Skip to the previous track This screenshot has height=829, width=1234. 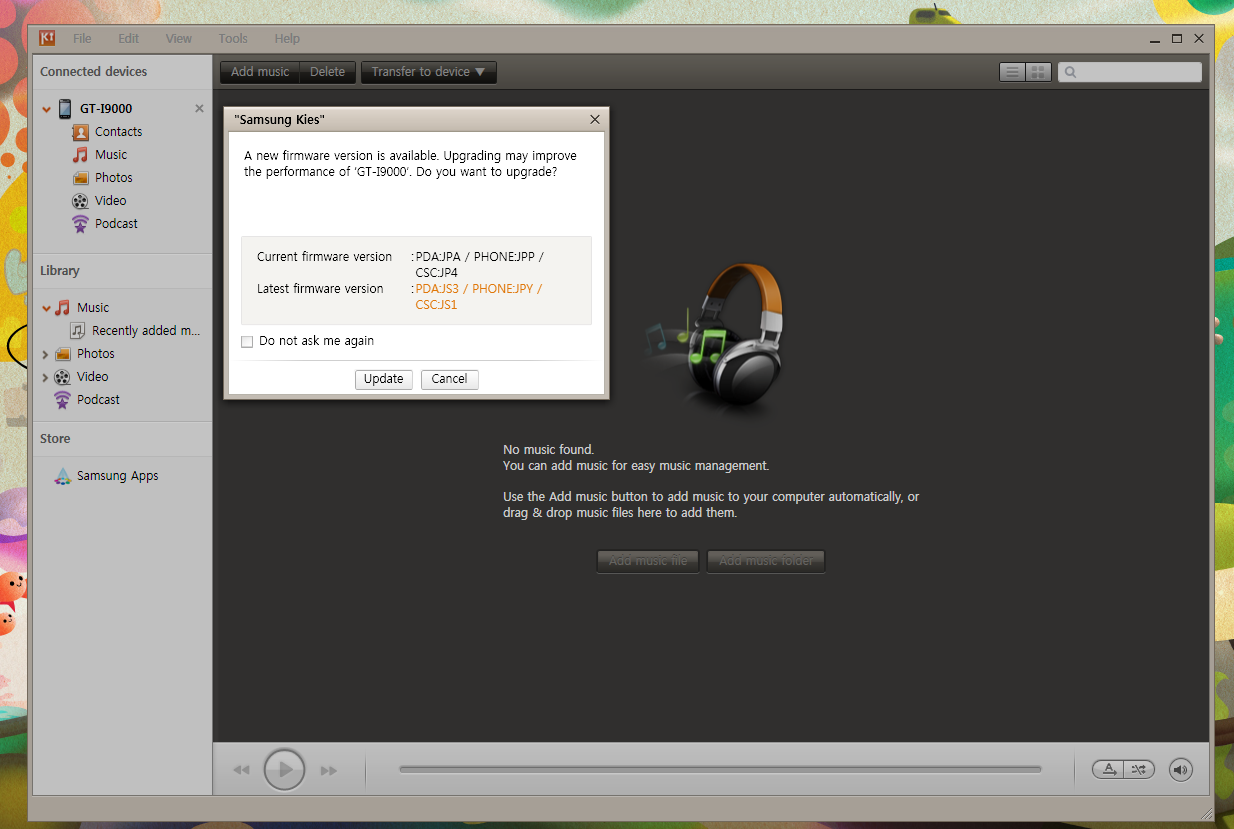click(241, 771)
